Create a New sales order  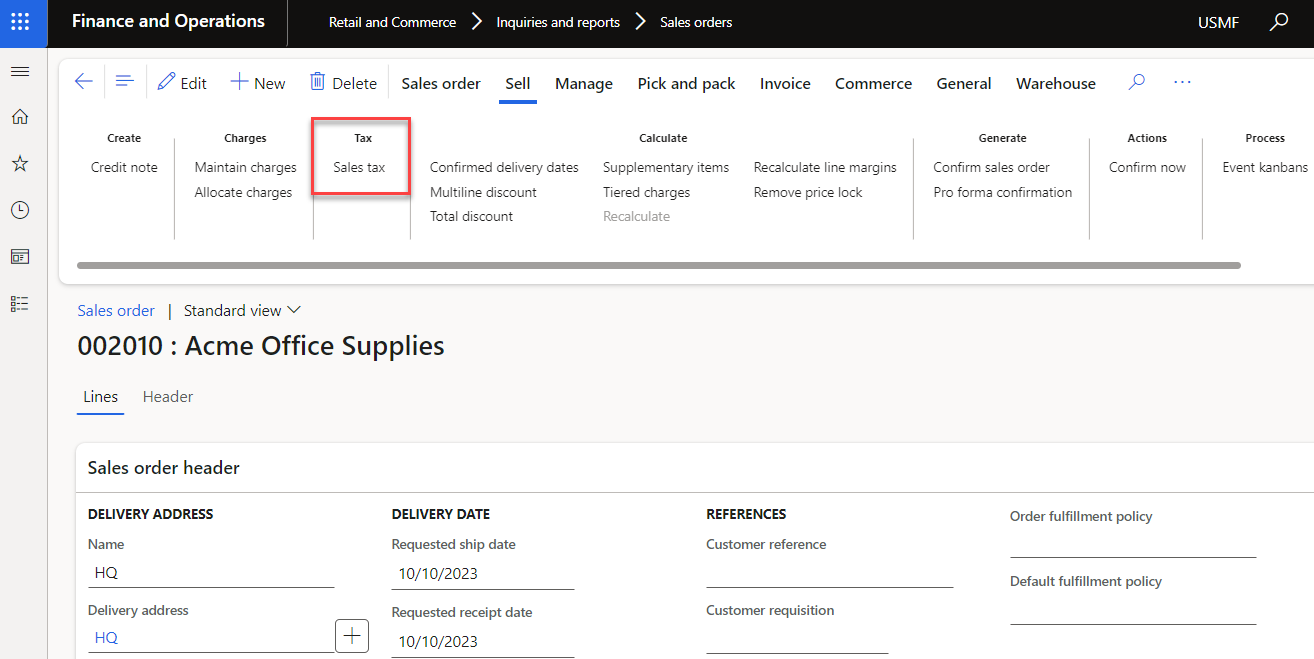point(258,83)
